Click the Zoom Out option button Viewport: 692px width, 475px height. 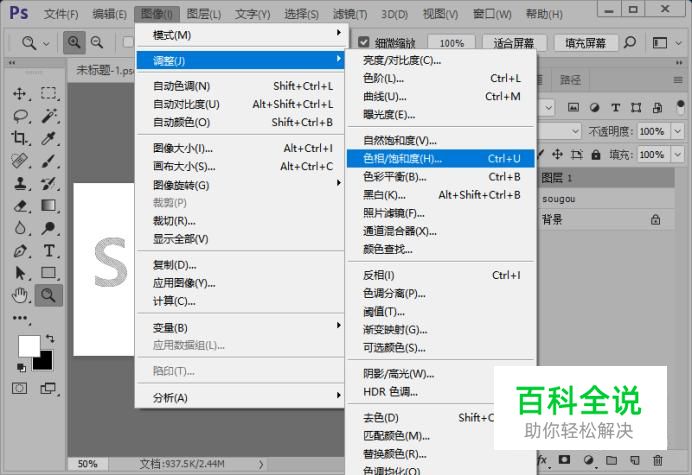tap(97, 42)
